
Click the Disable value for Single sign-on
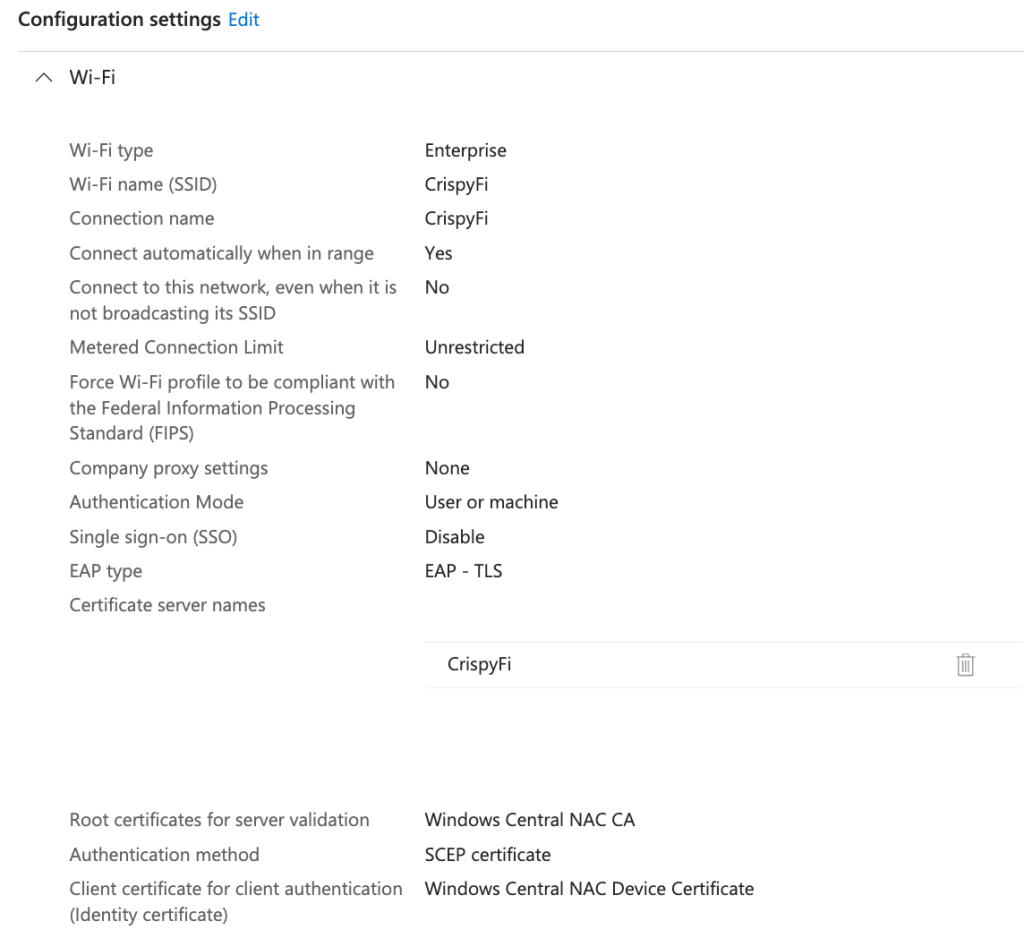click(x=454, y=537)
